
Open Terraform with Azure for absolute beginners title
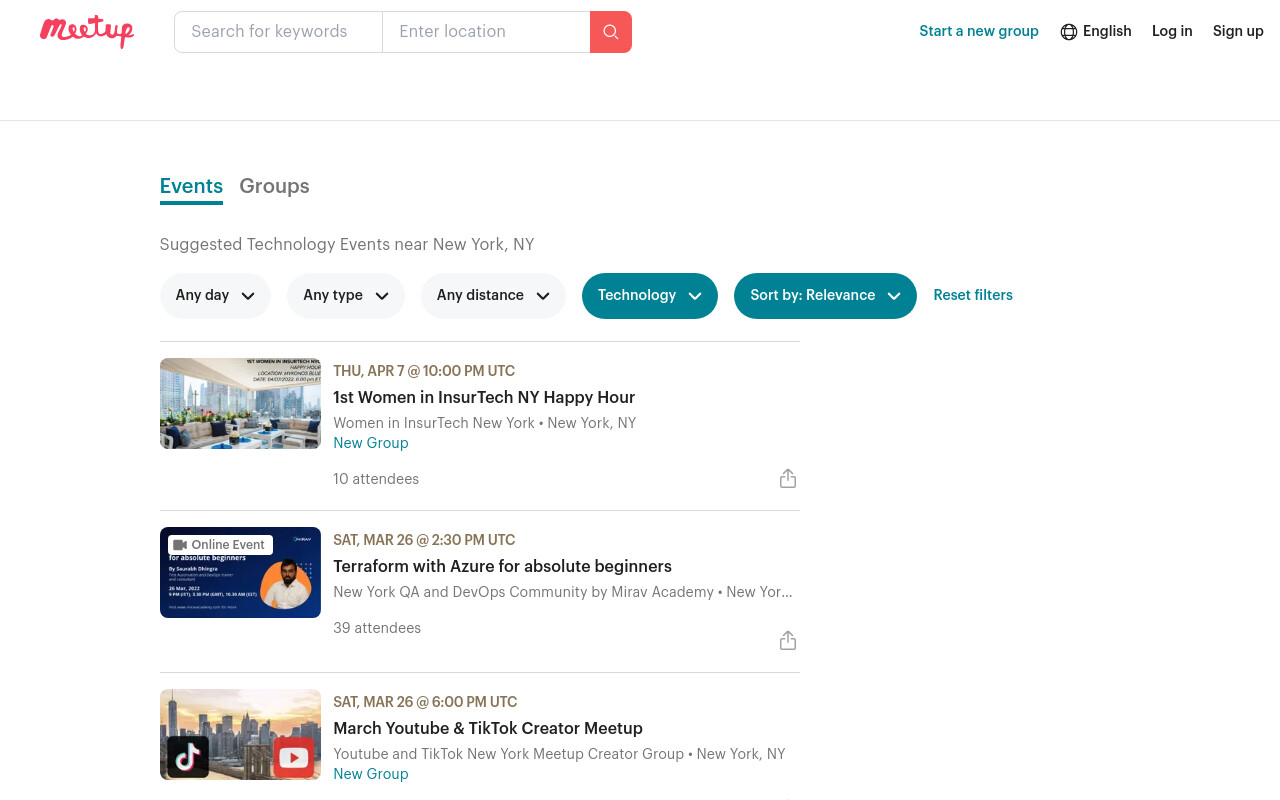(x=502, y=566)
